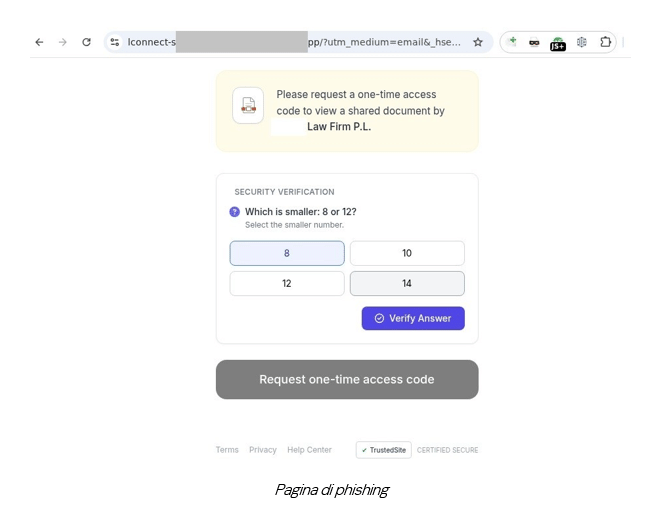Click the browser back arrow
Screen dimensions: 654x507
tap(39, 42)
